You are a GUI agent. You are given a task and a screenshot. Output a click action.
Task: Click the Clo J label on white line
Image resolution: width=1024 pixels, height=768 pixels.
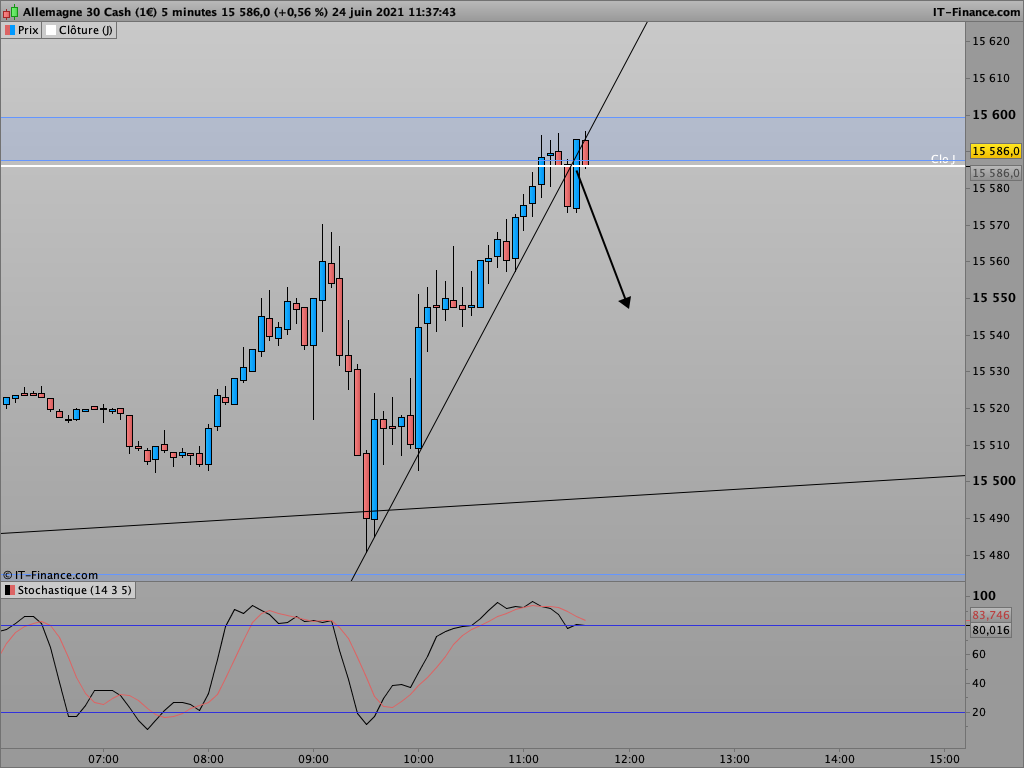point(943,159)
